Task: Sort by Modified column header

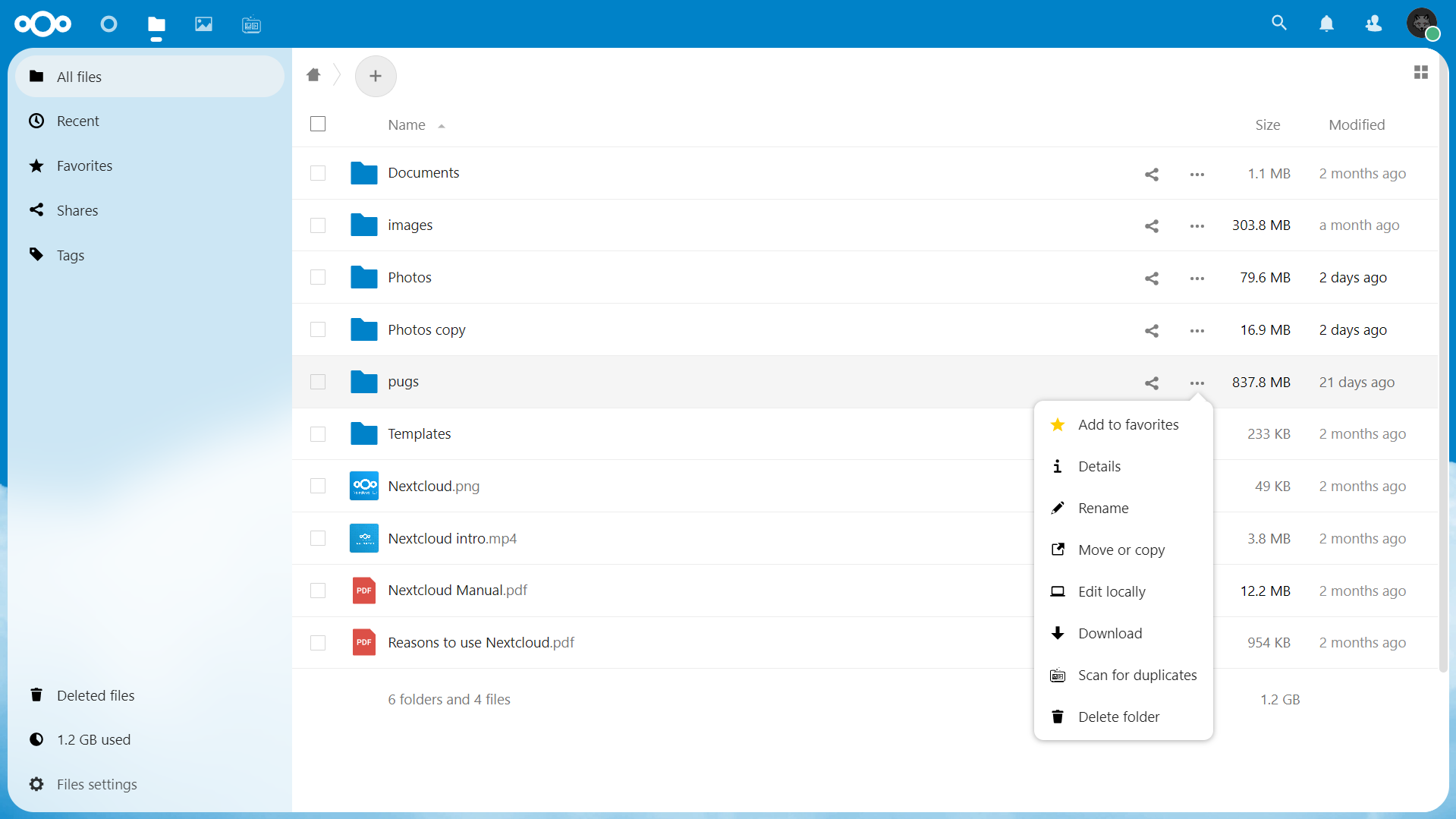Action: click(1357, 124)
